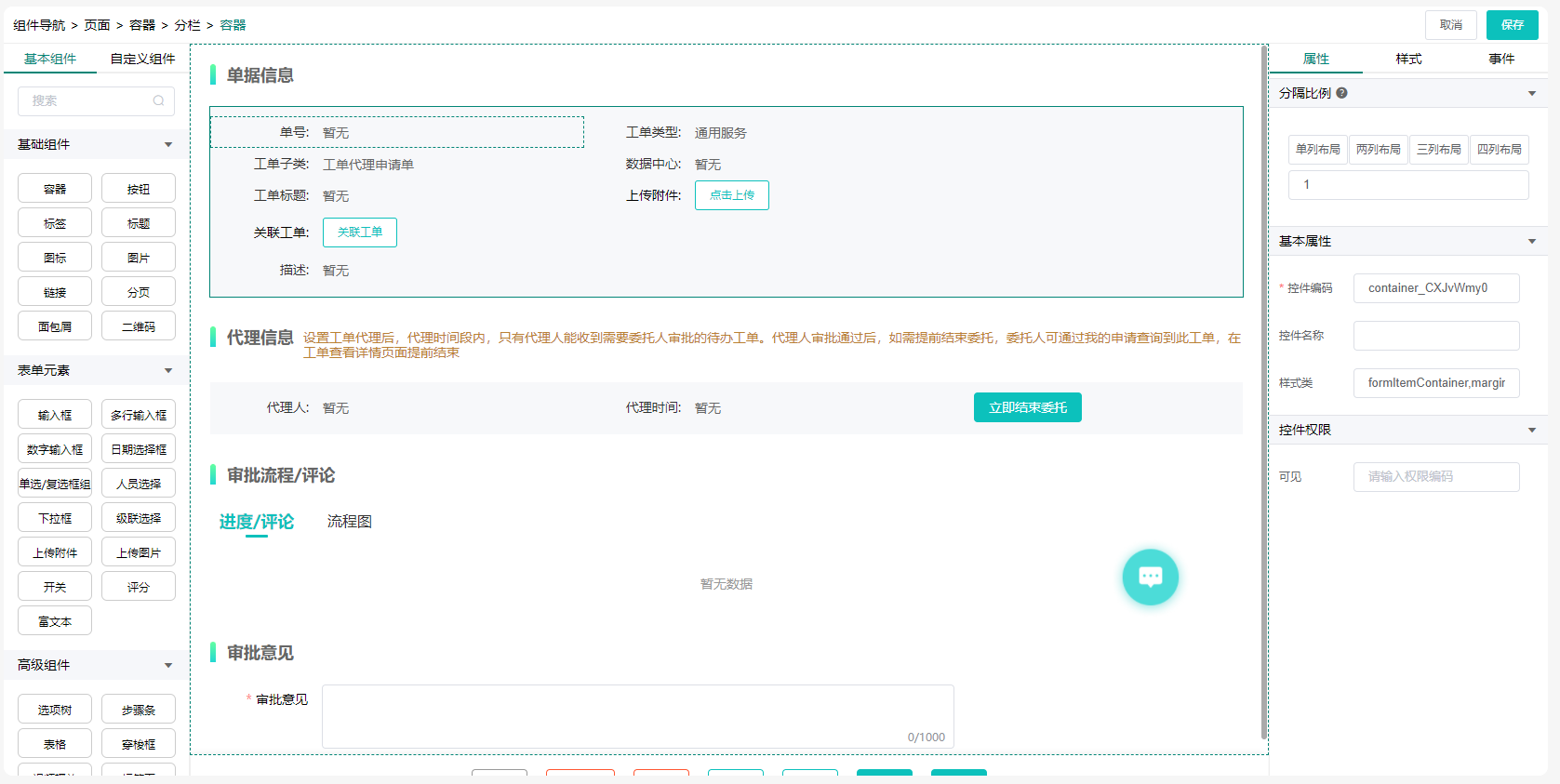The width and height of the screenshot is (1560, 784).
Task: Select the 上传图片 form element
Action: 139,552
